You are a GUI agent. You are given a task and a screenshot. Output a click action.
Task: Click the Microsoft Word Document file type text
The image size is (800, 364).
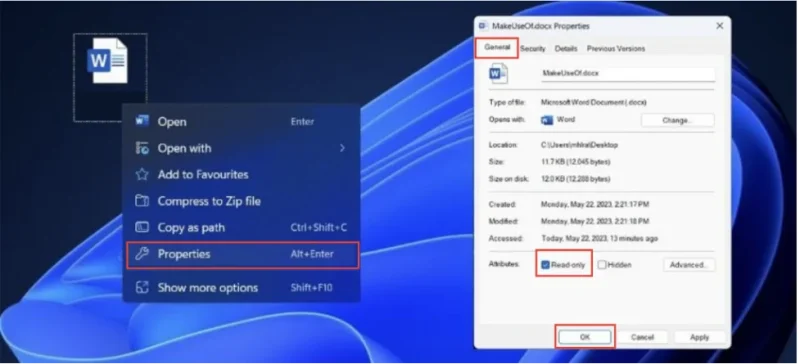pyautogui.click(x=594, y=103)
